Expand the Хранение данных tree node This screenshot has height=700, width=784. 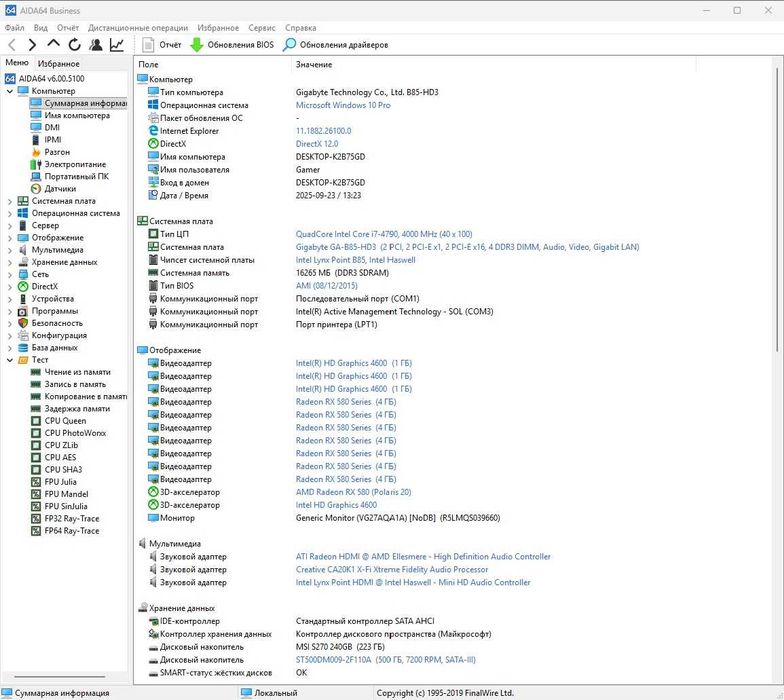[x=10, y=262]
